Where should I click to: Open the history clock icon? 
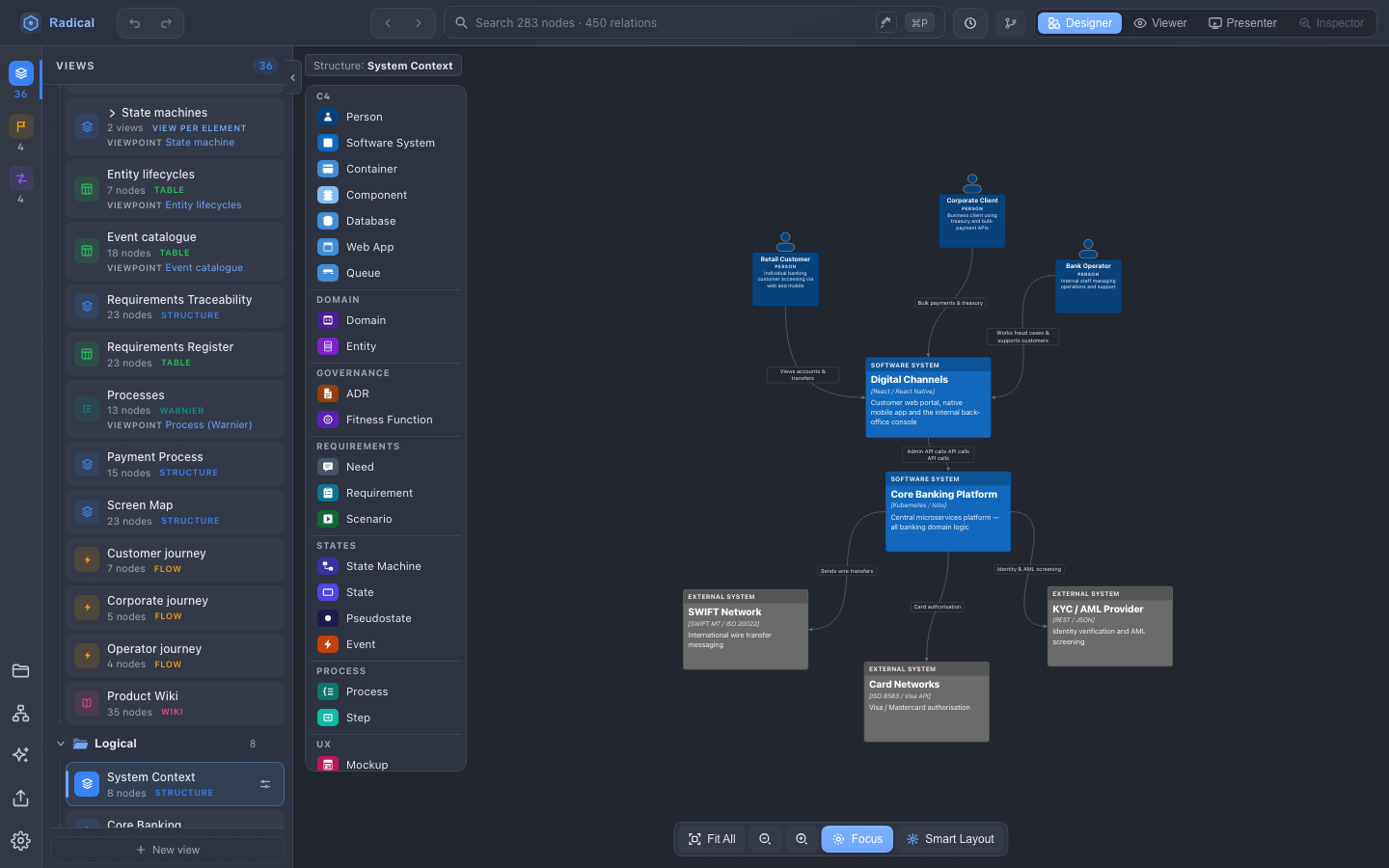[970, 23]
